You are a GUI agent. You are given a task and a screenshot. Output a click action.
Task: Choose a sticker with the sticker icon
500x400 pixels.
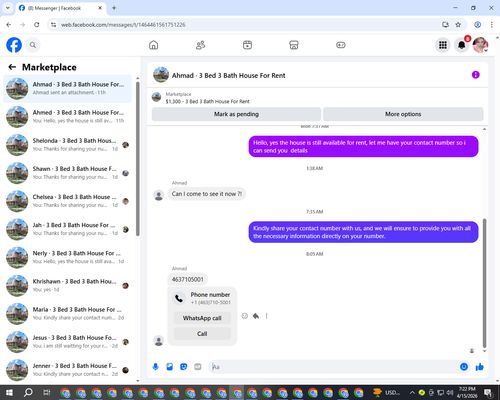click(184, 367)
